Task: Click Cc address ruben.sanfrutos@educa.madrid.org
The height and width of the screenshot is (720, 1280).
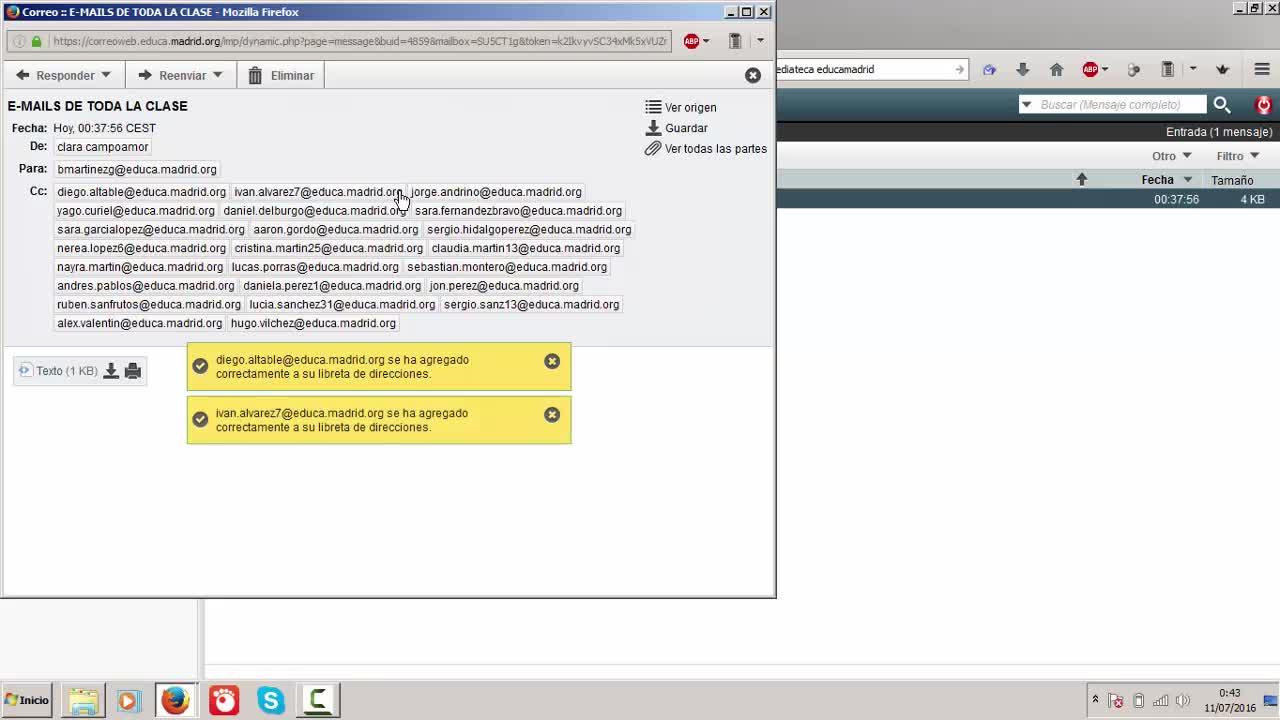Action: (x=149, y=305)
